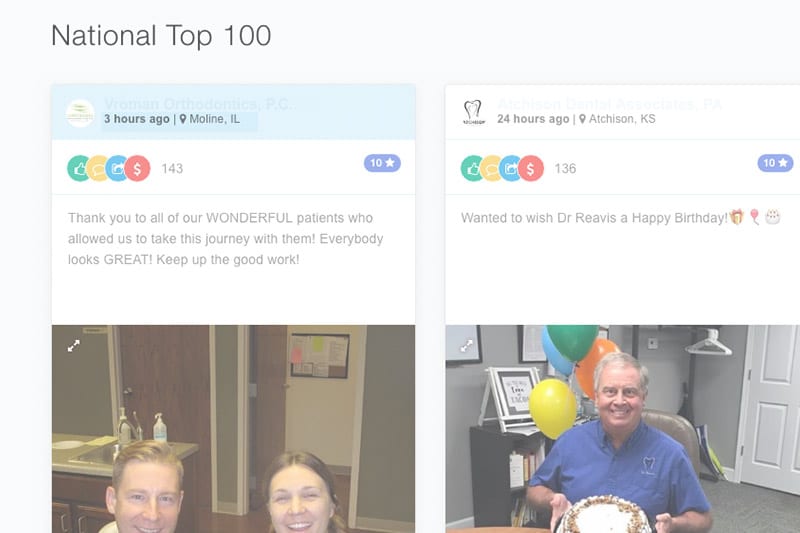Click the green like icon on Atchison post

tap(472, 168)
